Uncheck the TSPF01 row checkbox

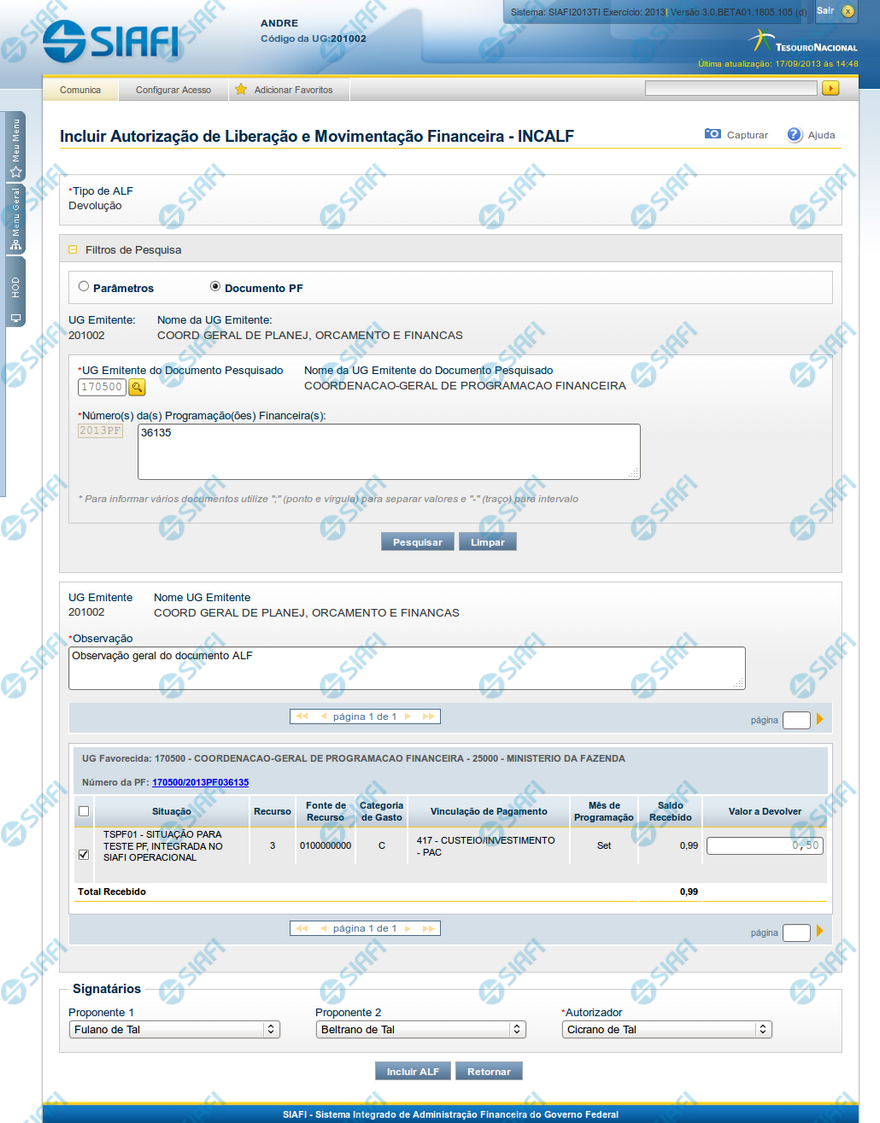(84, 855)
